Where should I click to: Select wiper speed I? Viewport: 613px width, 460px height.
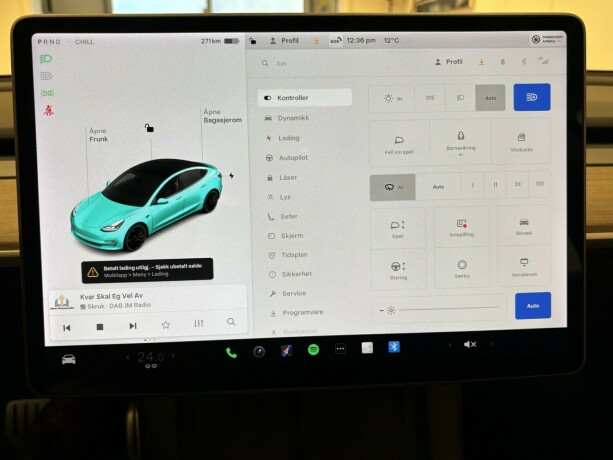473,185
